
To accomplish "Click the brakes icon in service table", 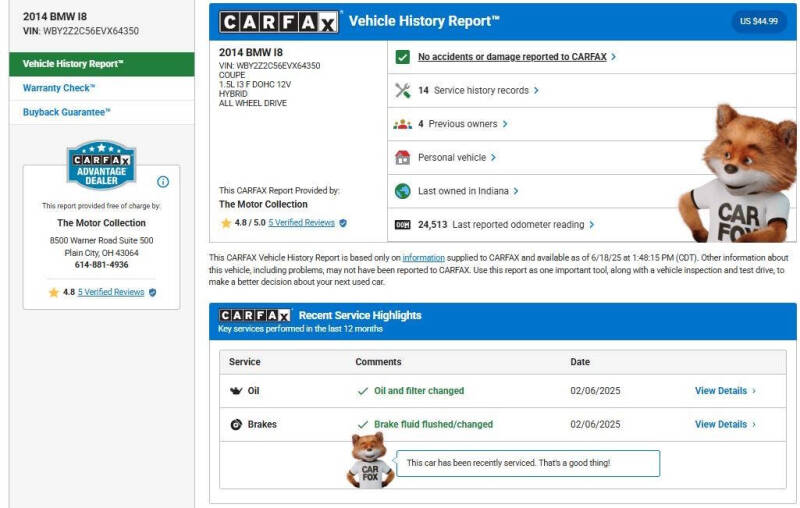I will tap(236, 424).
